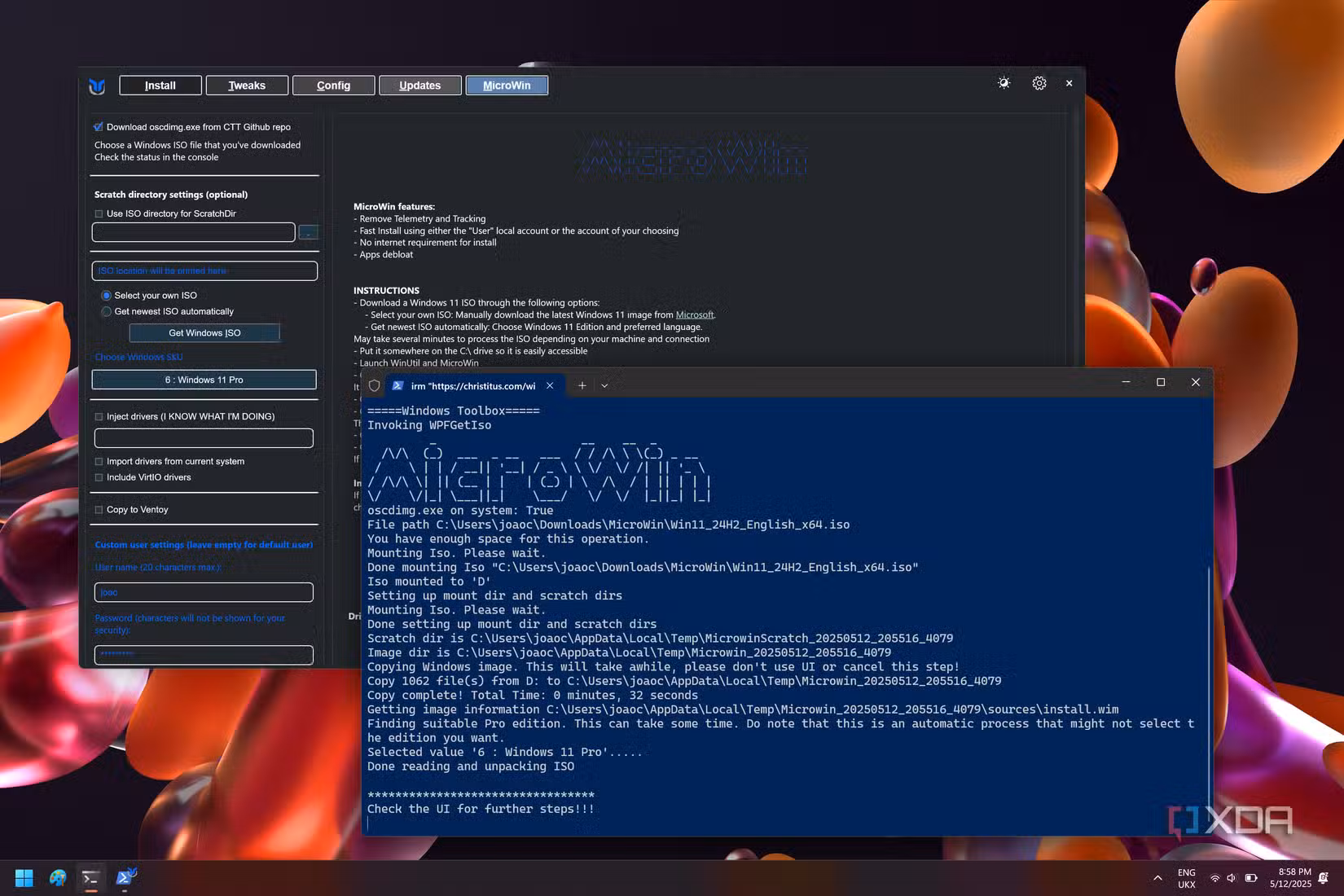
Task: Click the scratch directory browse button
Action: coord(308,233)
